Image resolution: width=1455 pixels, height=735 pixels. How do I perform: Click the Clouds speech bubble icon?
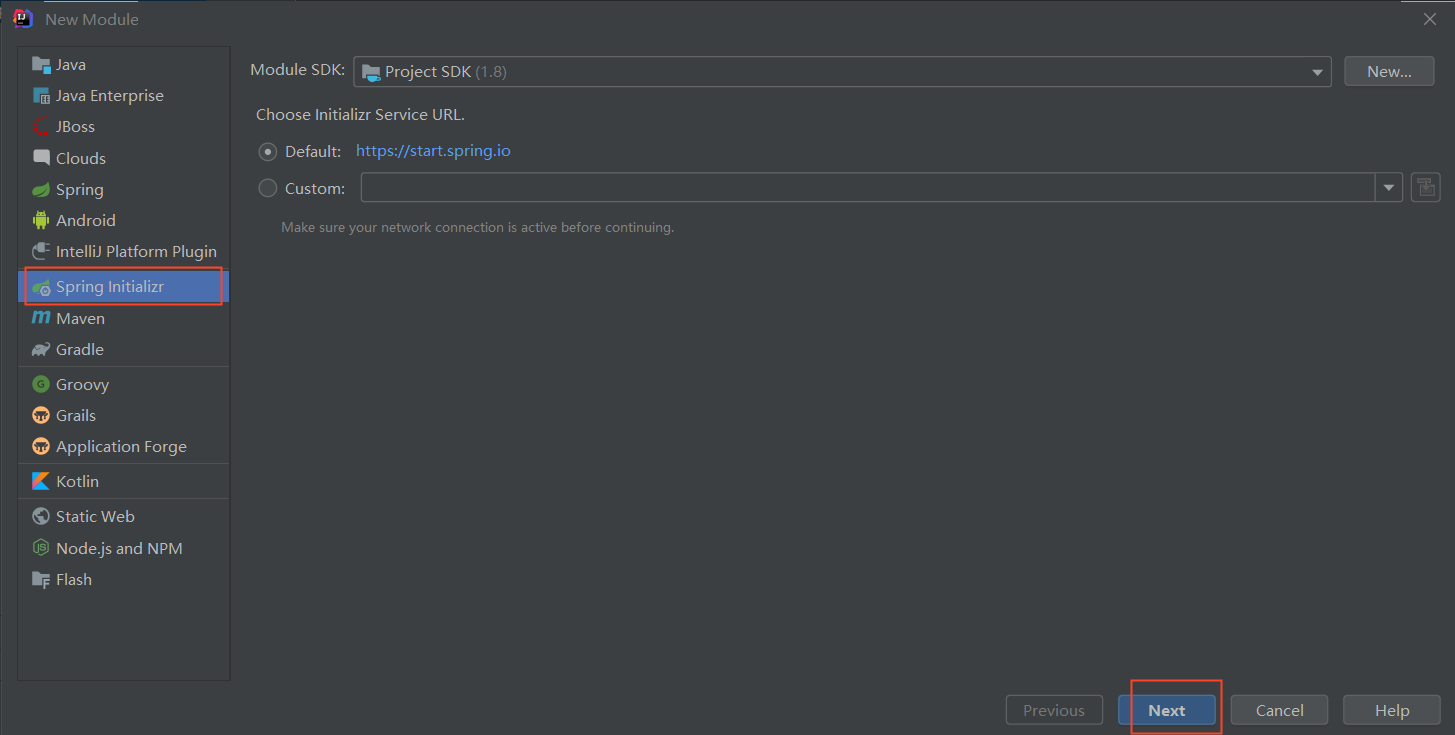41,158
